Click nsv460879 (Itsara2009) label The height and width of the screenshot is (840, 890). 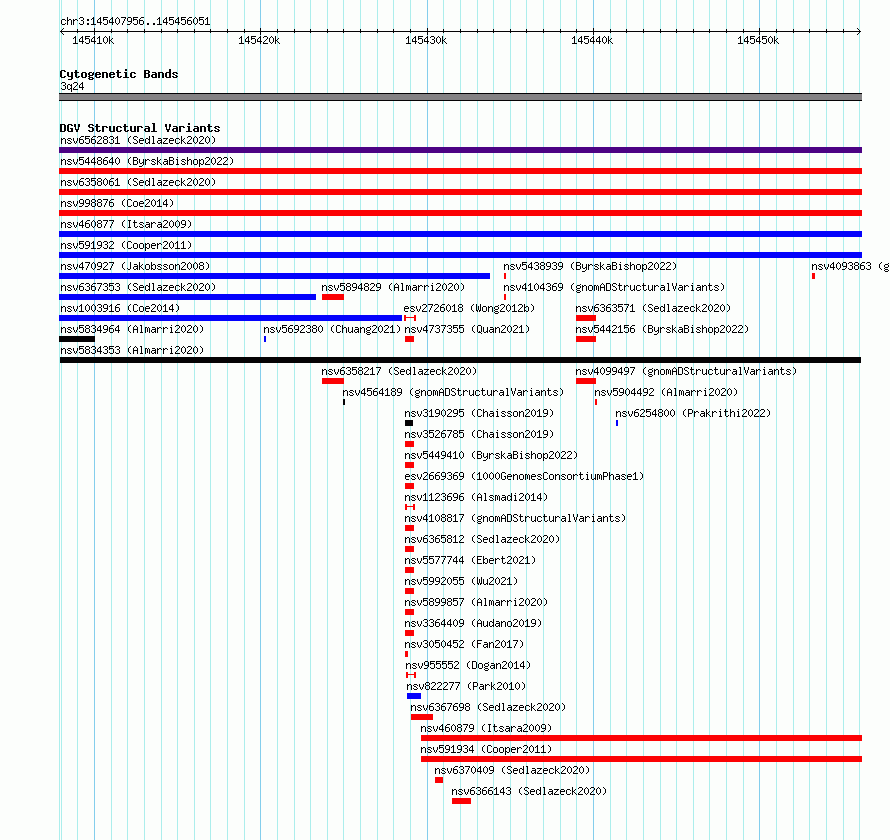486,728
